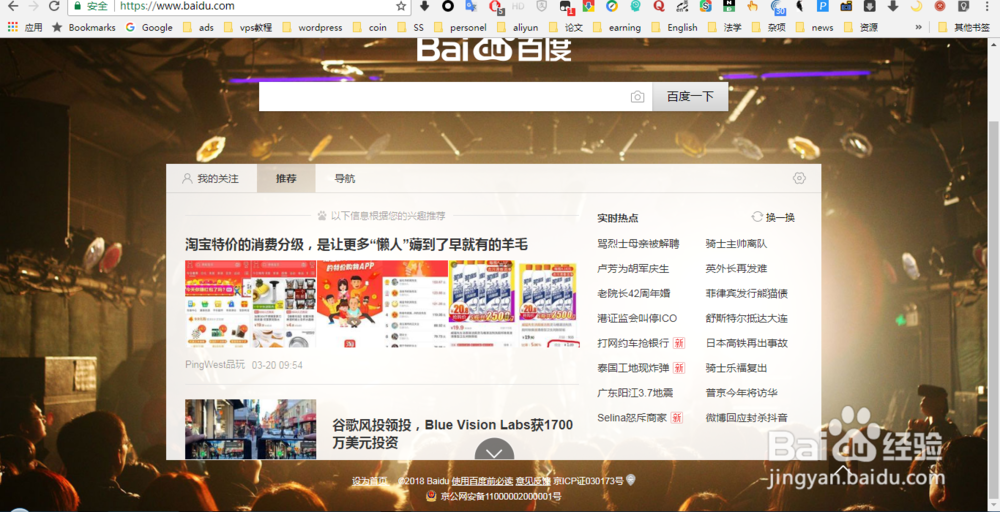Click the S logo extension icon
This screenshot has width=1000, height=512.
pos(705,6)
